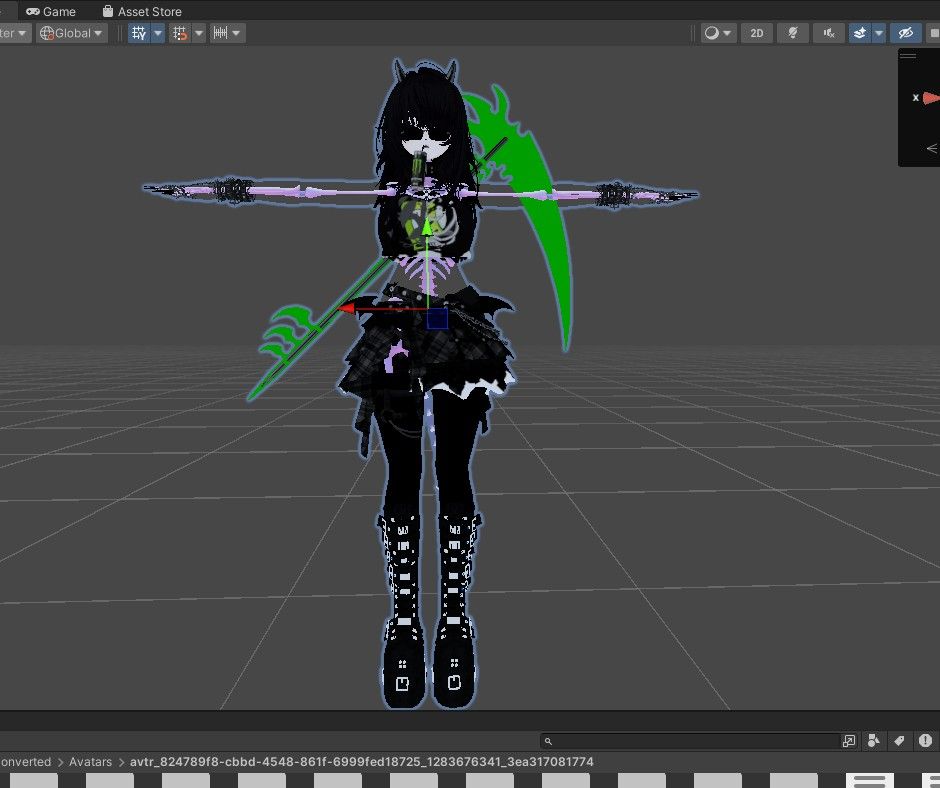Open the Global handle rotation dropdown
Viewport: 940px width, 788px height.
(x=71, y=33)
